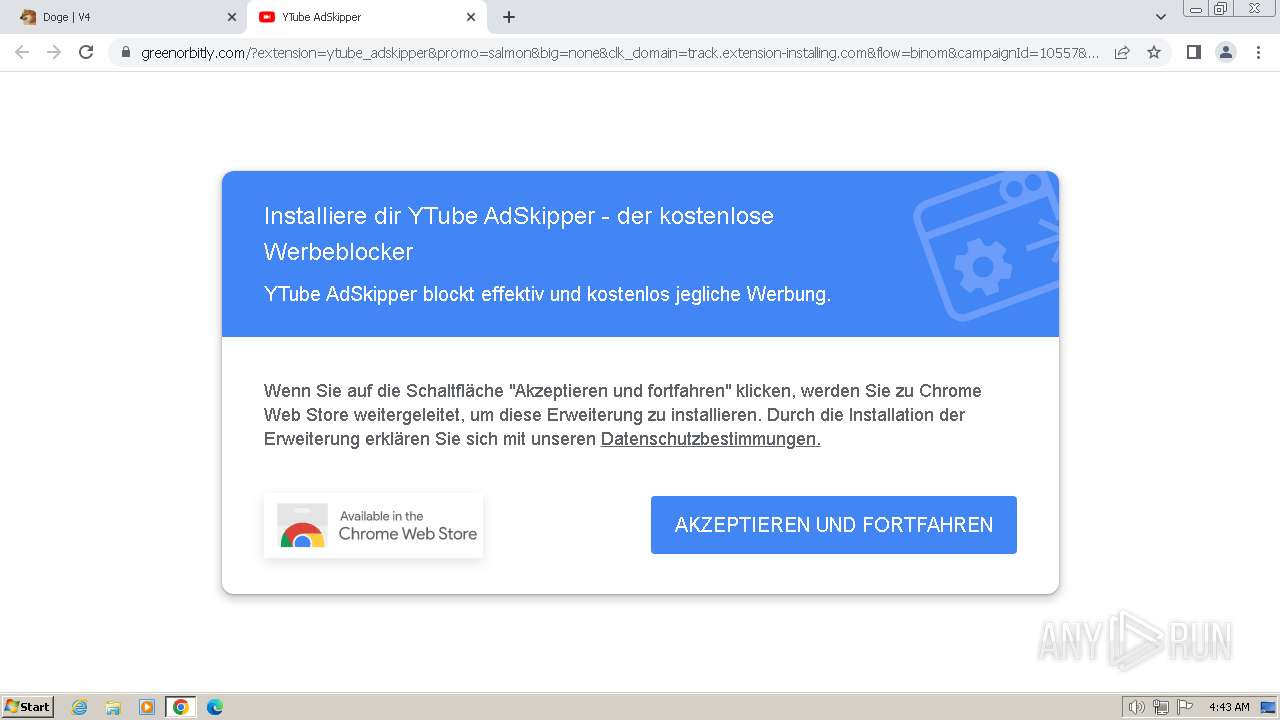Launch Internet Explorer from taskbar

tap(80, 707)
